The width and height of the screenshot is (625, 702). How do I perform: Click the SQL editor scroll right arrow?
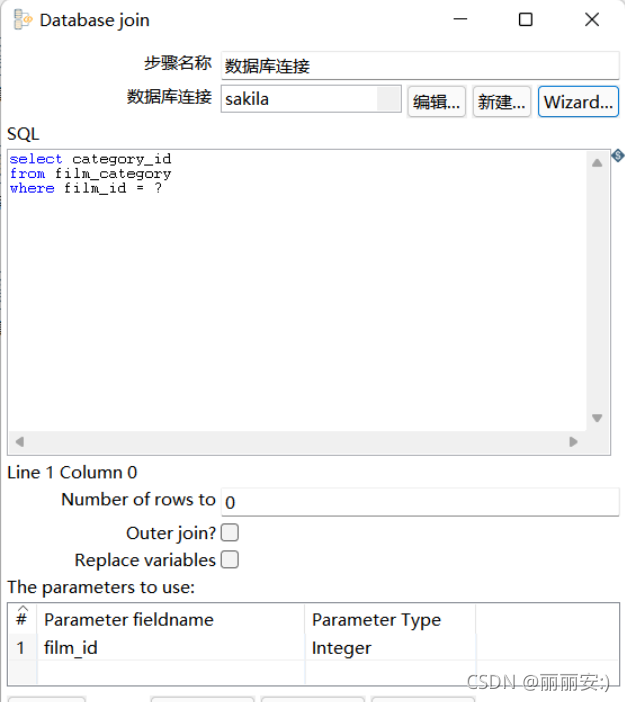click(573, 442)
